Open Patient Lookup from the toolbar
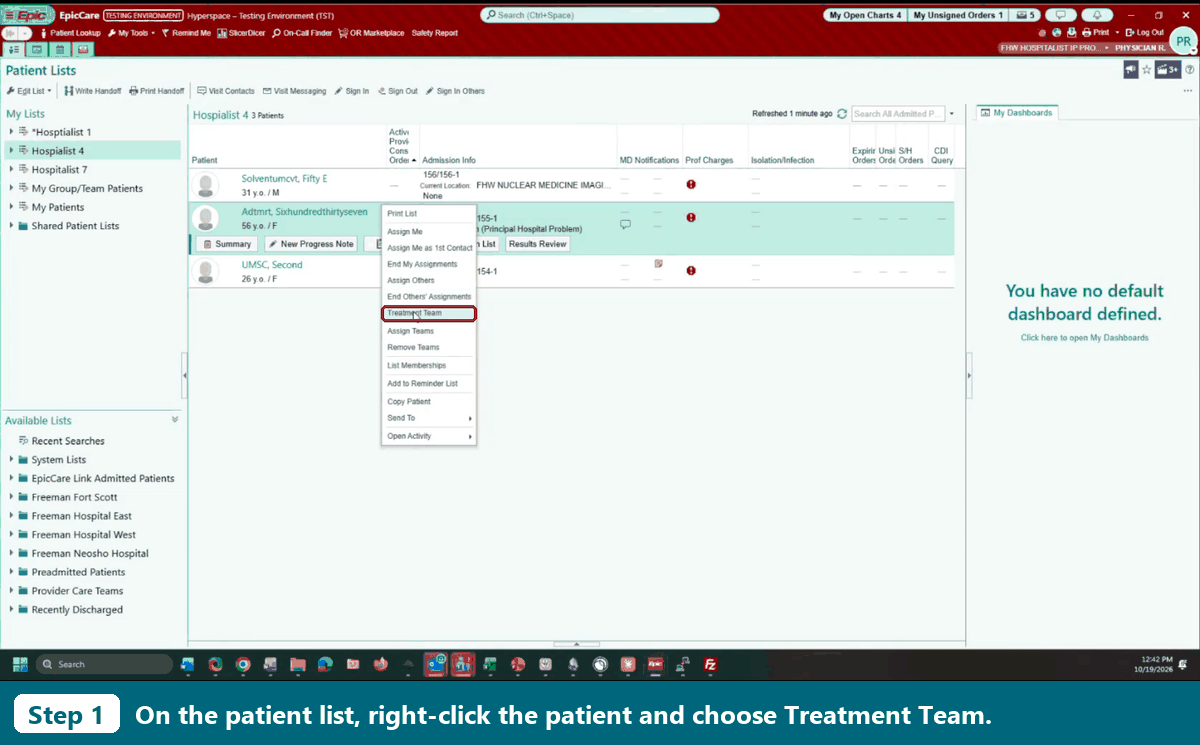This screenshot has height=745, width=1200. click(x=70, y=33)
